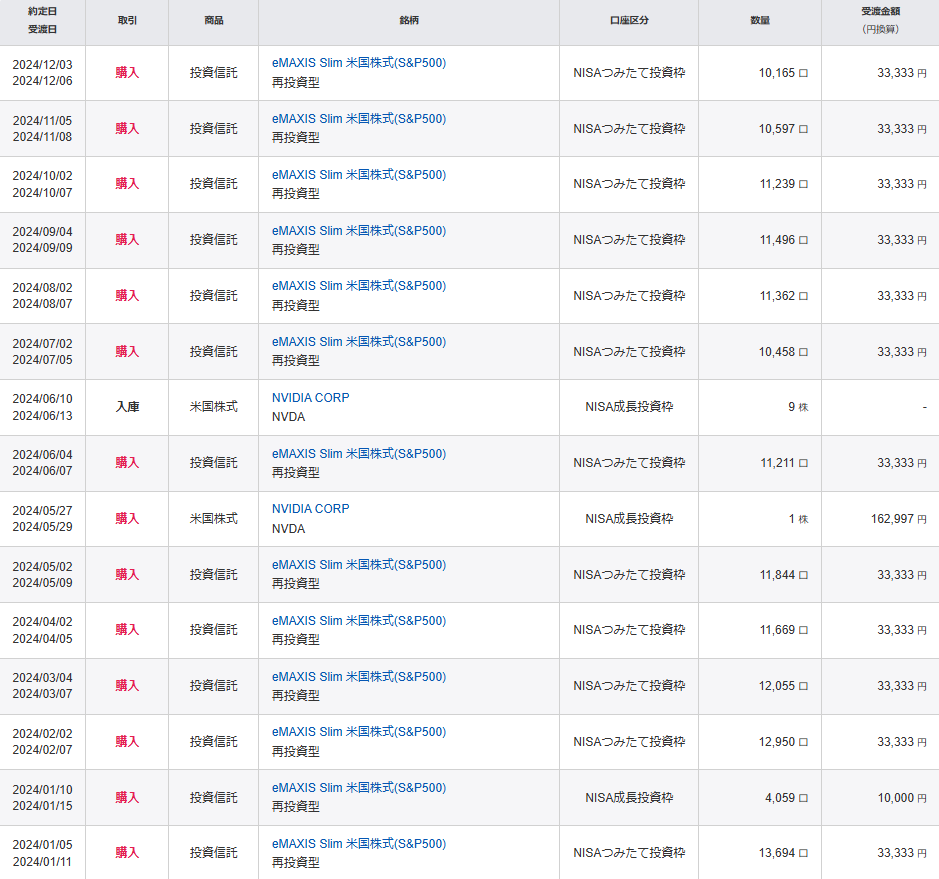Click eMAXIS Slim link dated 2024/10/02
939x879 pixels.
point(358,175)
